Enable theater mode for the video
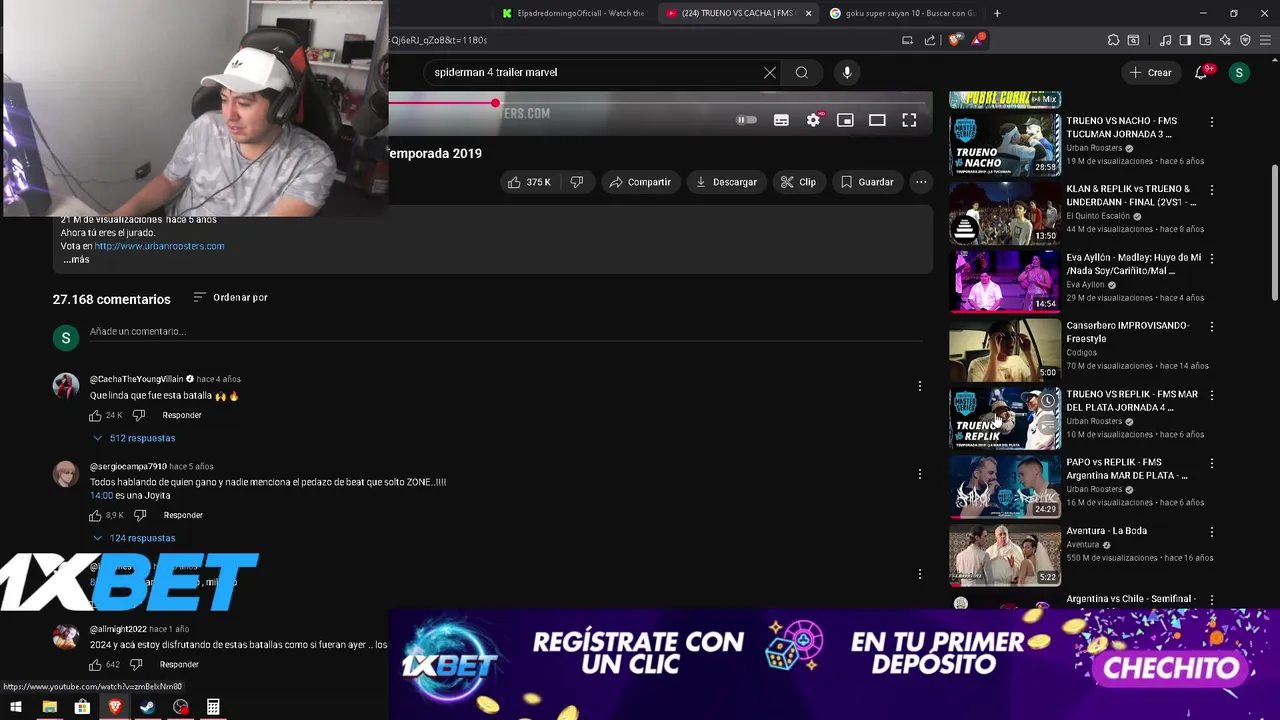Image resolution: width=1280 pixels, height=720 pixels. click(877, 120)
